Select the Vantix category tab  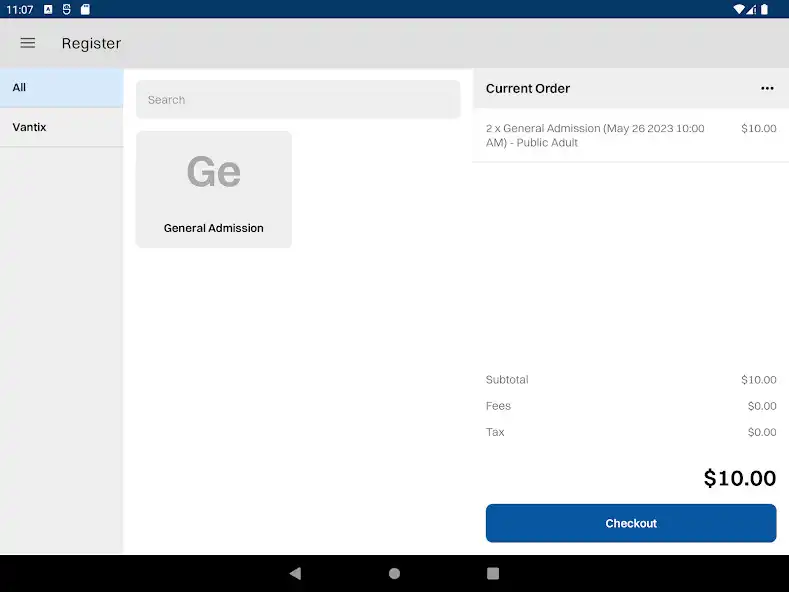pos(61,127)
